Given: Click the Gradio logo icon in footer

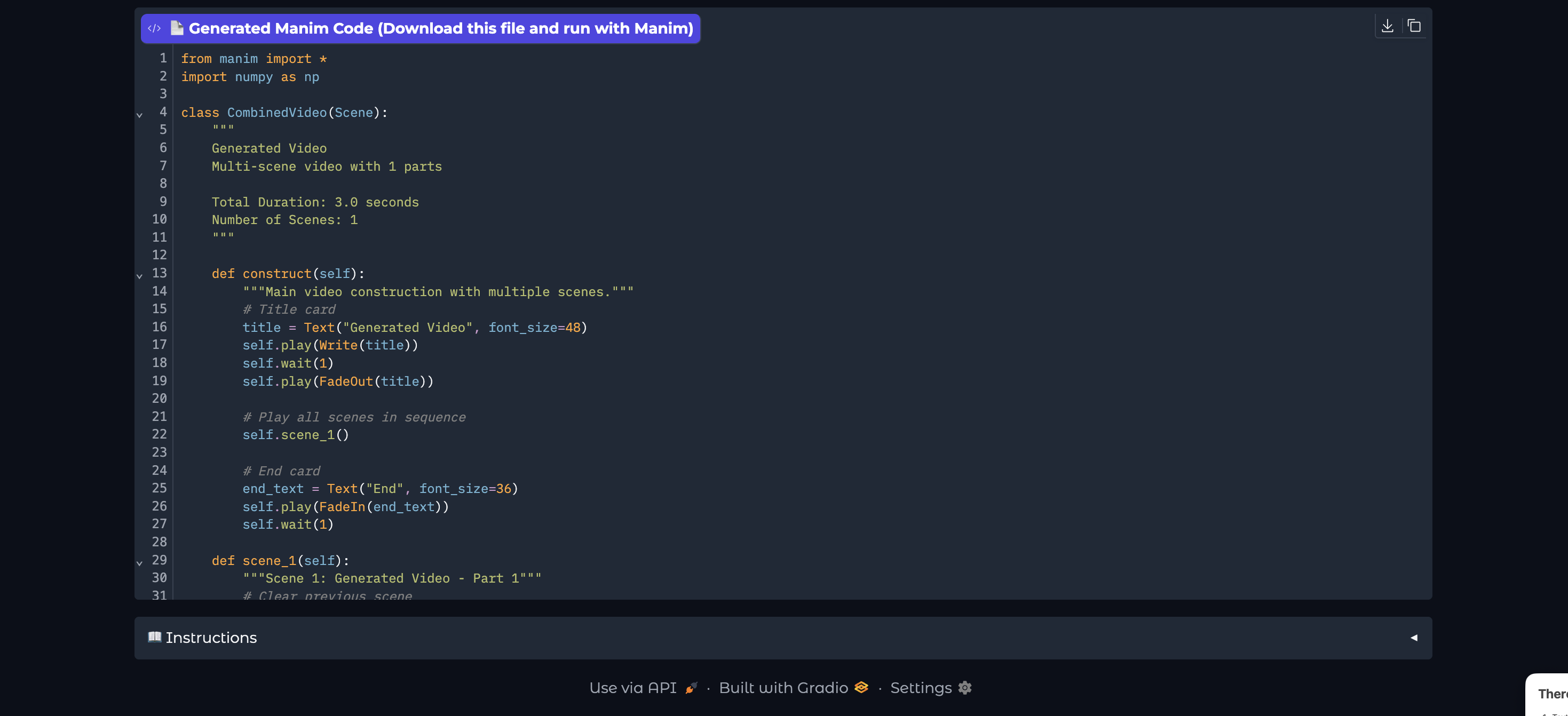Looking at the screenshot, I should 861,687.
